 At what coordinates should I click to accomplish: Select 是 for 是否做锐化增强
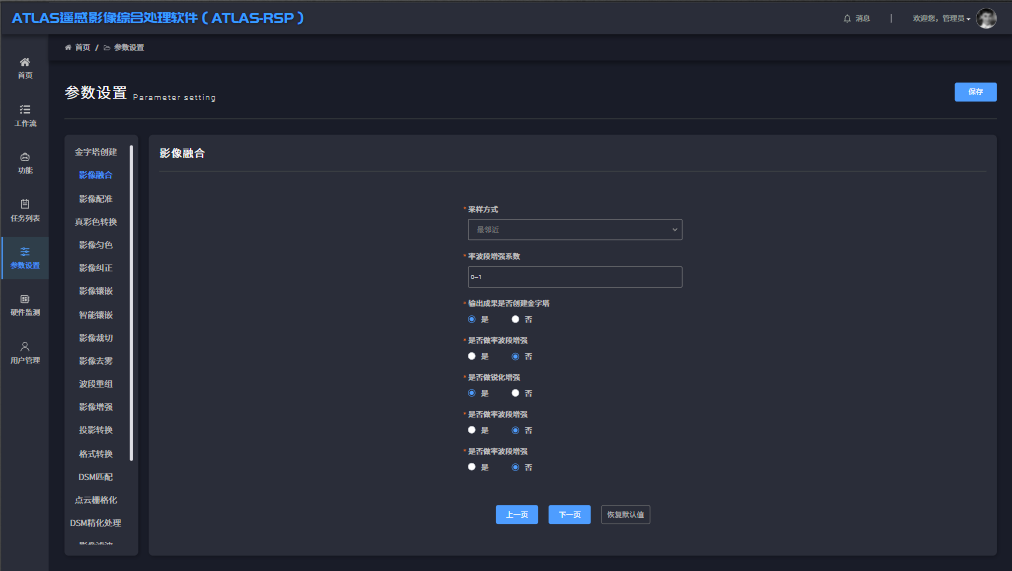pyautogui.click(x=472, y=393)
